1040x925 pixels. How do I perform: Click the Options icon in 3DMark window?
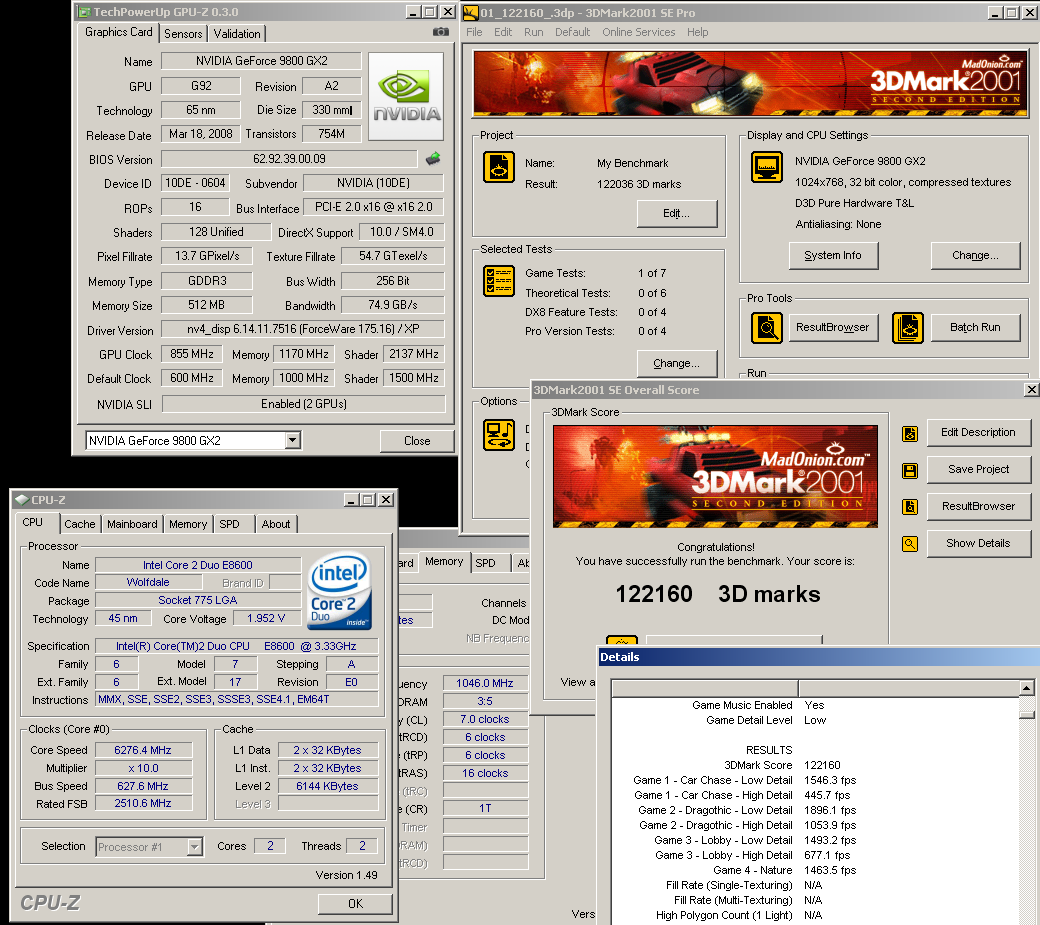(499, 435)
